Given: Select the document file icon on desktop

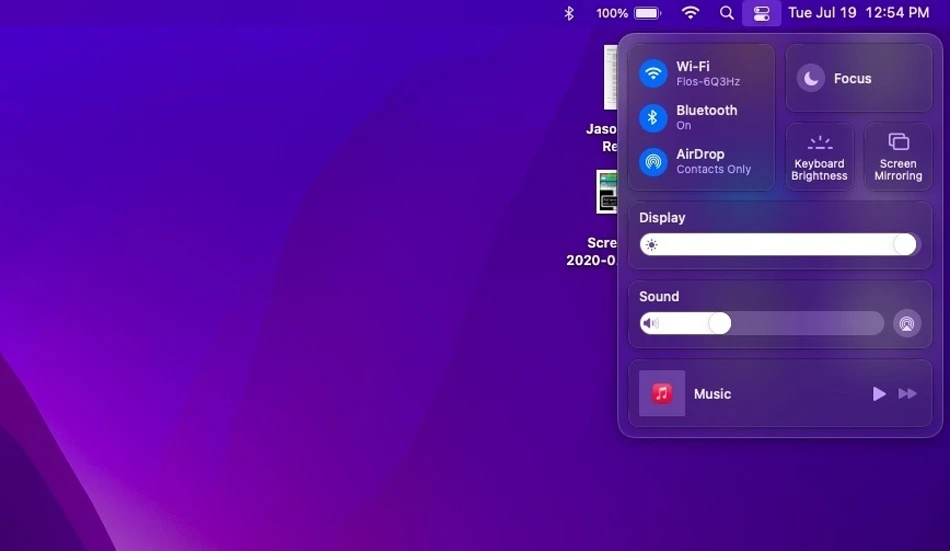Looking at the screenshot, I should click(x=610, y=78).
